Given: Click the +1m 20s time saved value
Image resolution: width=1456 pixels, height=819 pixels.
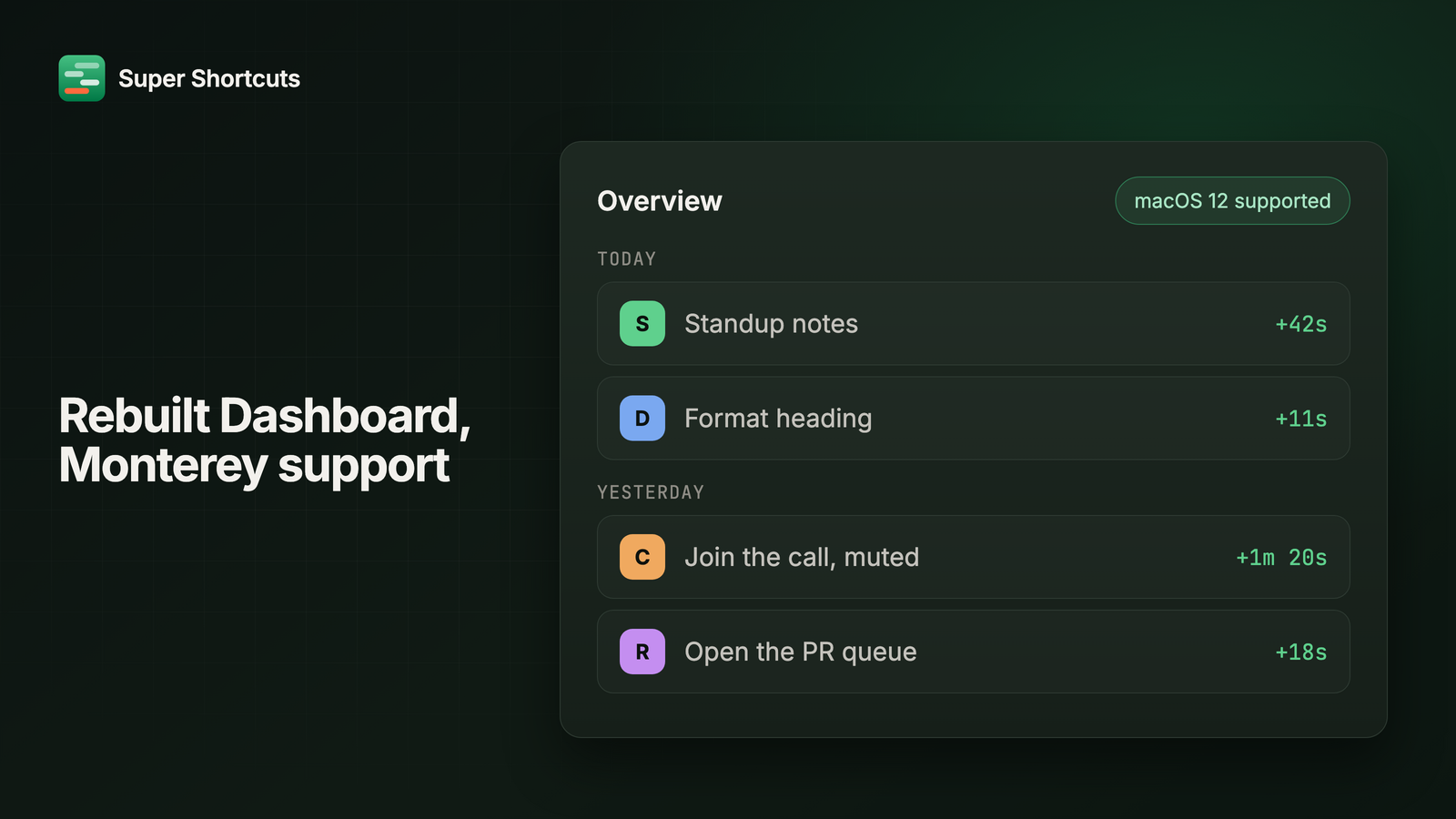Looking at the screenshot, I should click(1281, 557).
